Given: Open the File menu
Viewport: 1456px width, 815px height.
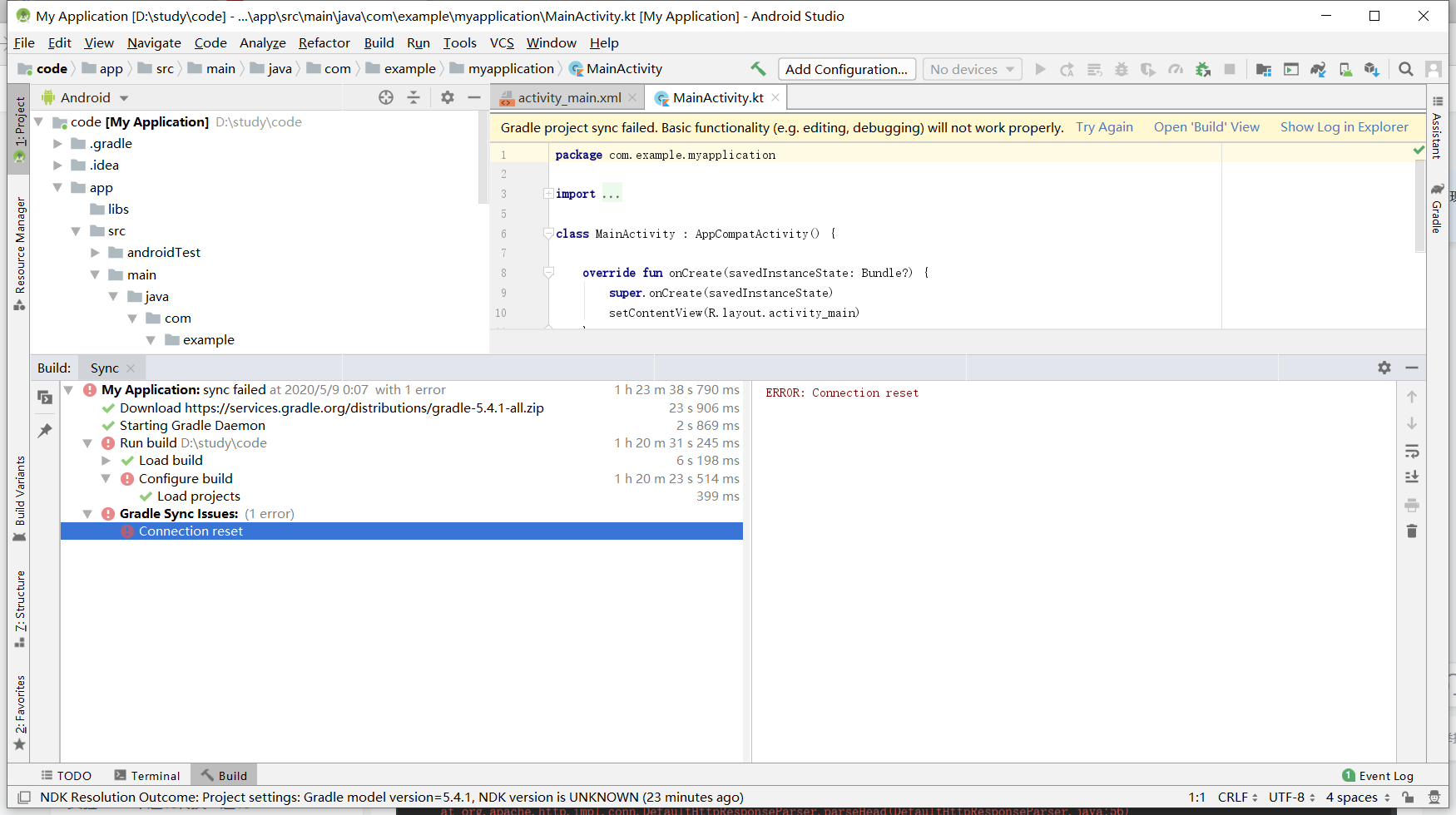Looking at the screenshot, I should 24,42.
